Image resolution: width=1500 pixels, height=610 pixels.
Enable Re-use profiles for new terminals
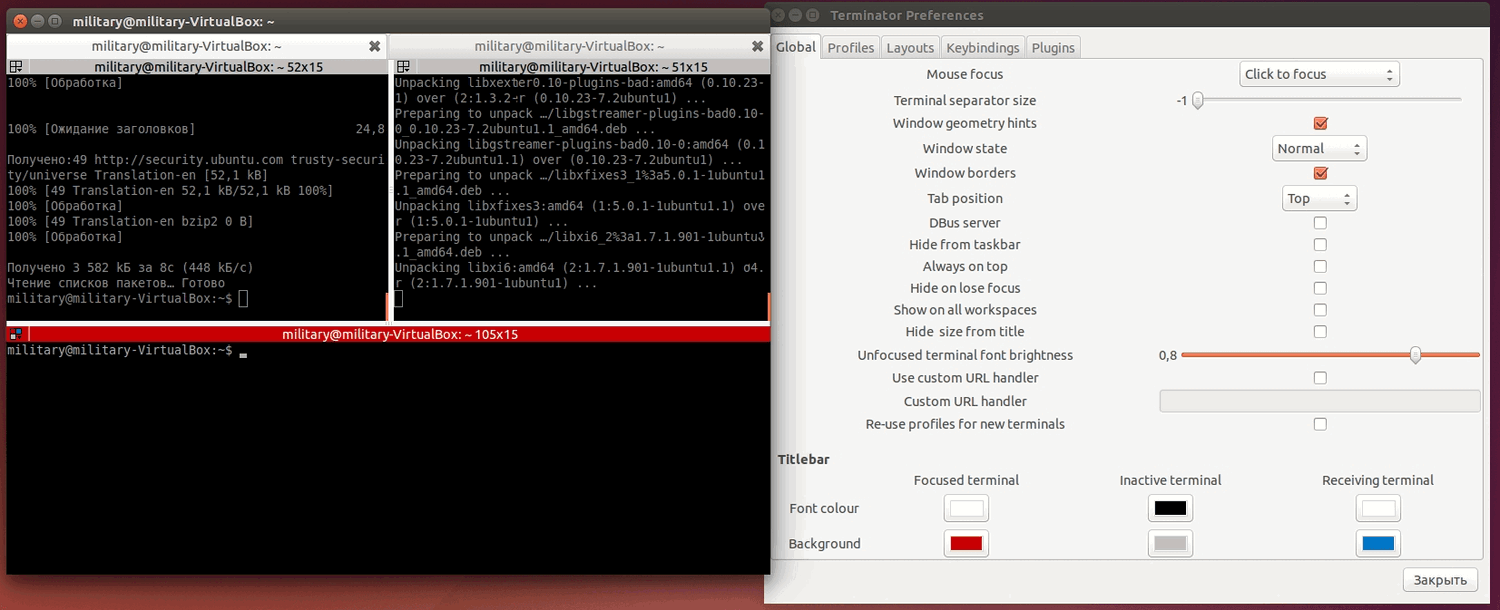(1320, 424)
